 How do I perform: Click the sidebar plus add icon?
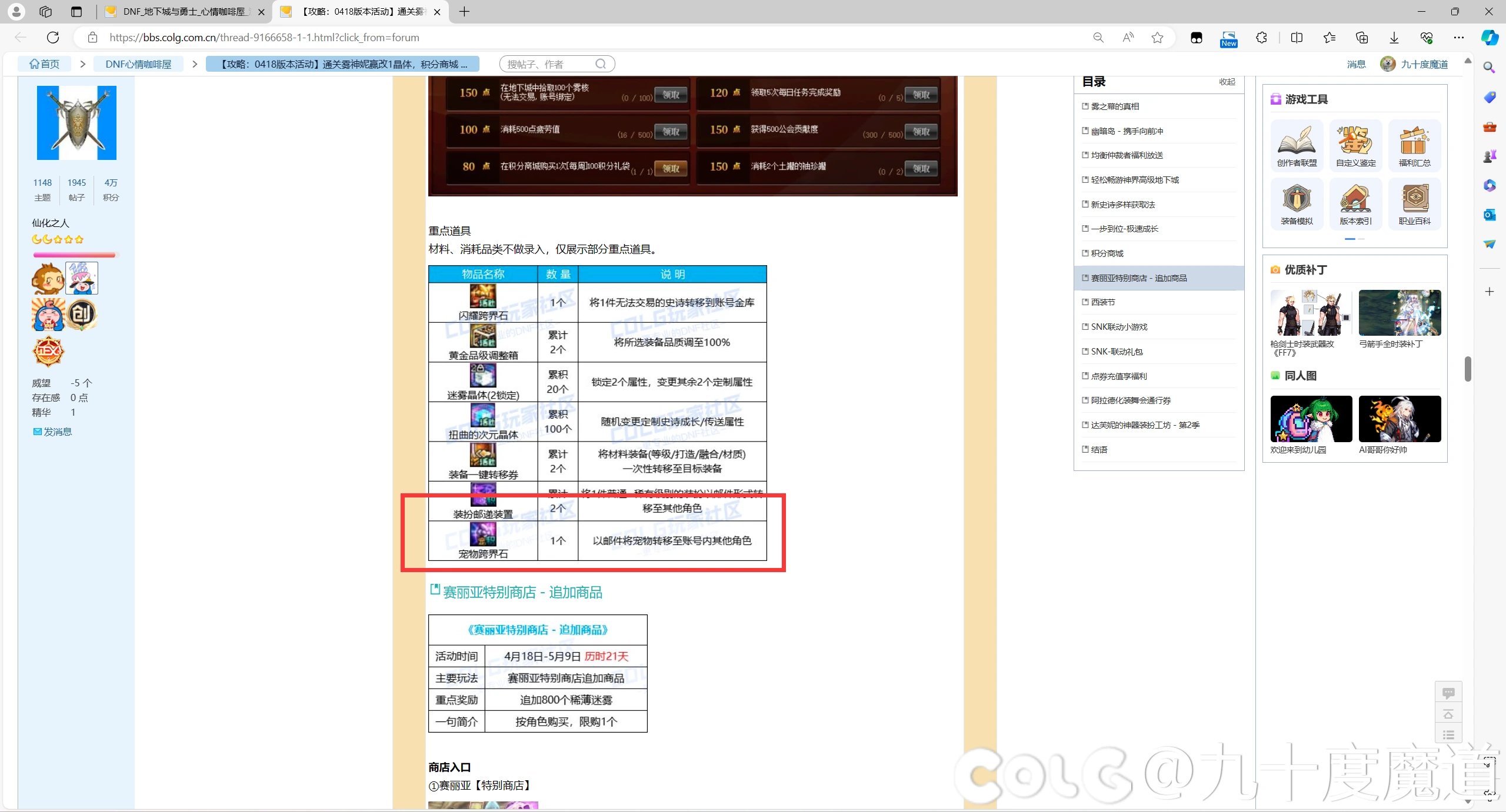click(1489, 292)
